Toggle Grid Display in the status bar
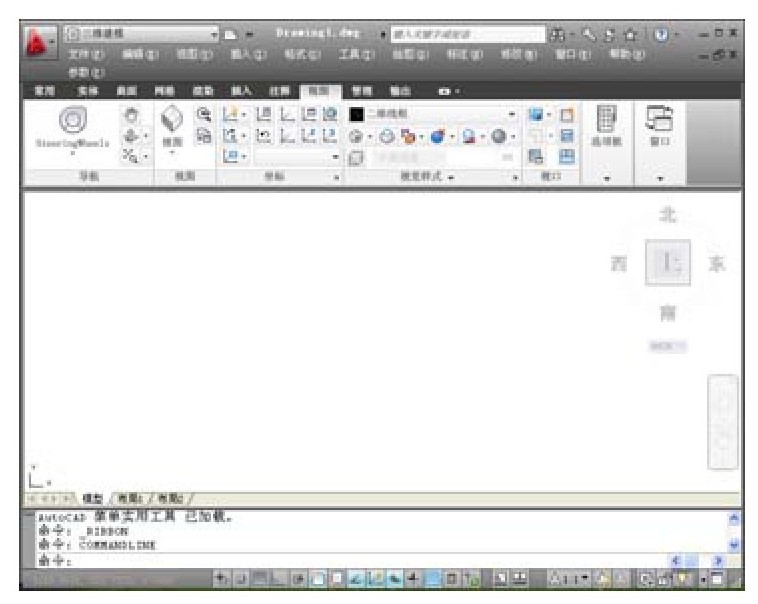The width and height of the screenshot is (758, 604). click(x=260, y=578)
